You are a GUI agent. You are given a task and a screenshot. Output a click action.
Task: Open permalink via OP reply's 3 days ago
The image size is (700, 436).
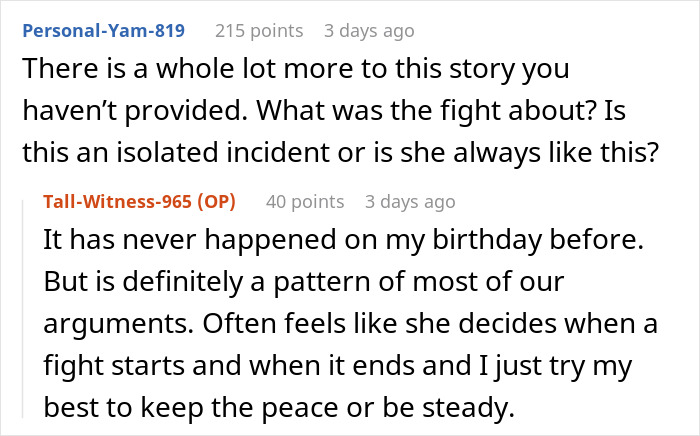coord(410,202)
